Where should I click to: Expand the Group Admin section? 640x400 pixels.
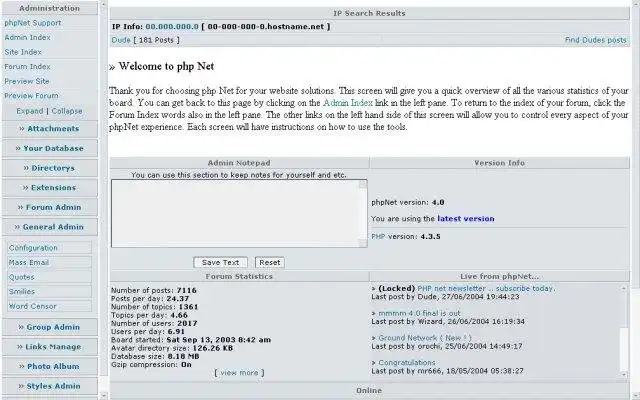click(50, 327)
